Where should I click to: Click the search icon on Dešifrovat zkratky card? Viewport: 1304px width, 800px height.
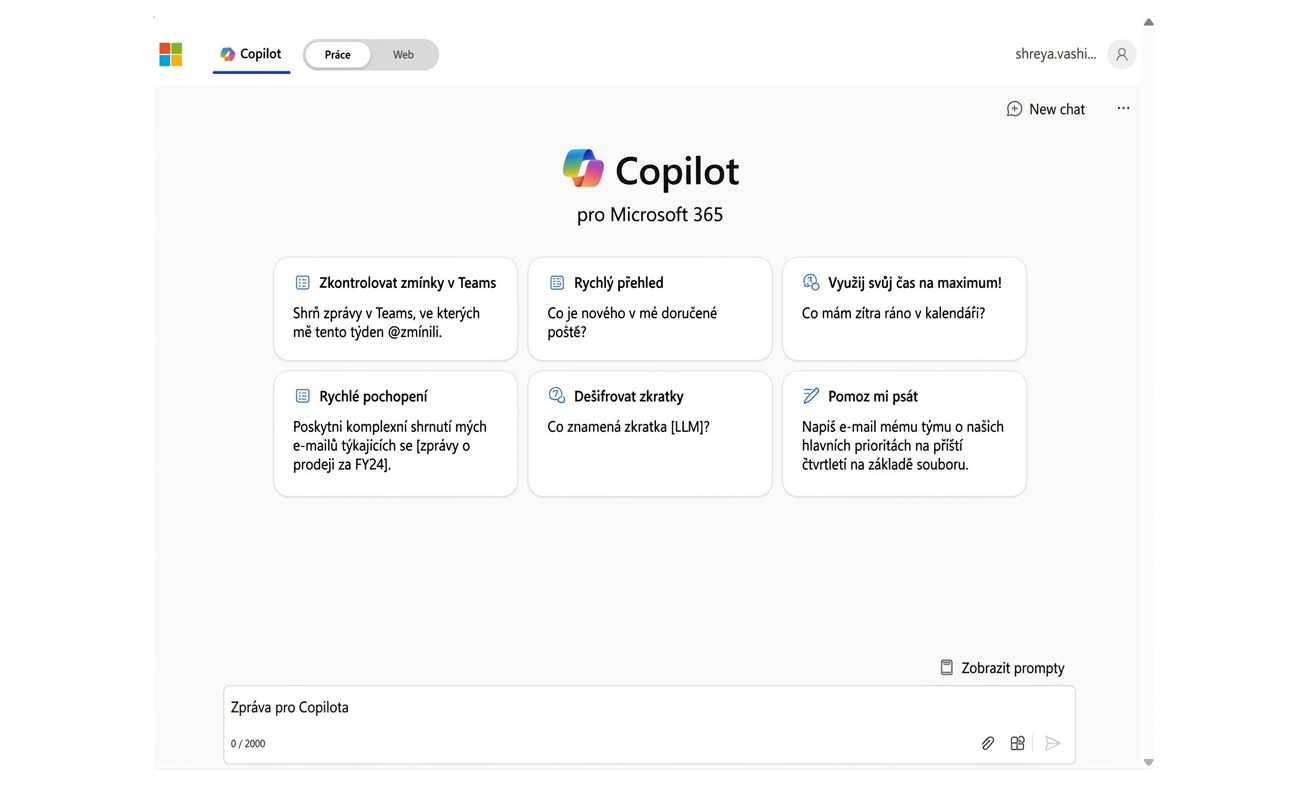557,396
